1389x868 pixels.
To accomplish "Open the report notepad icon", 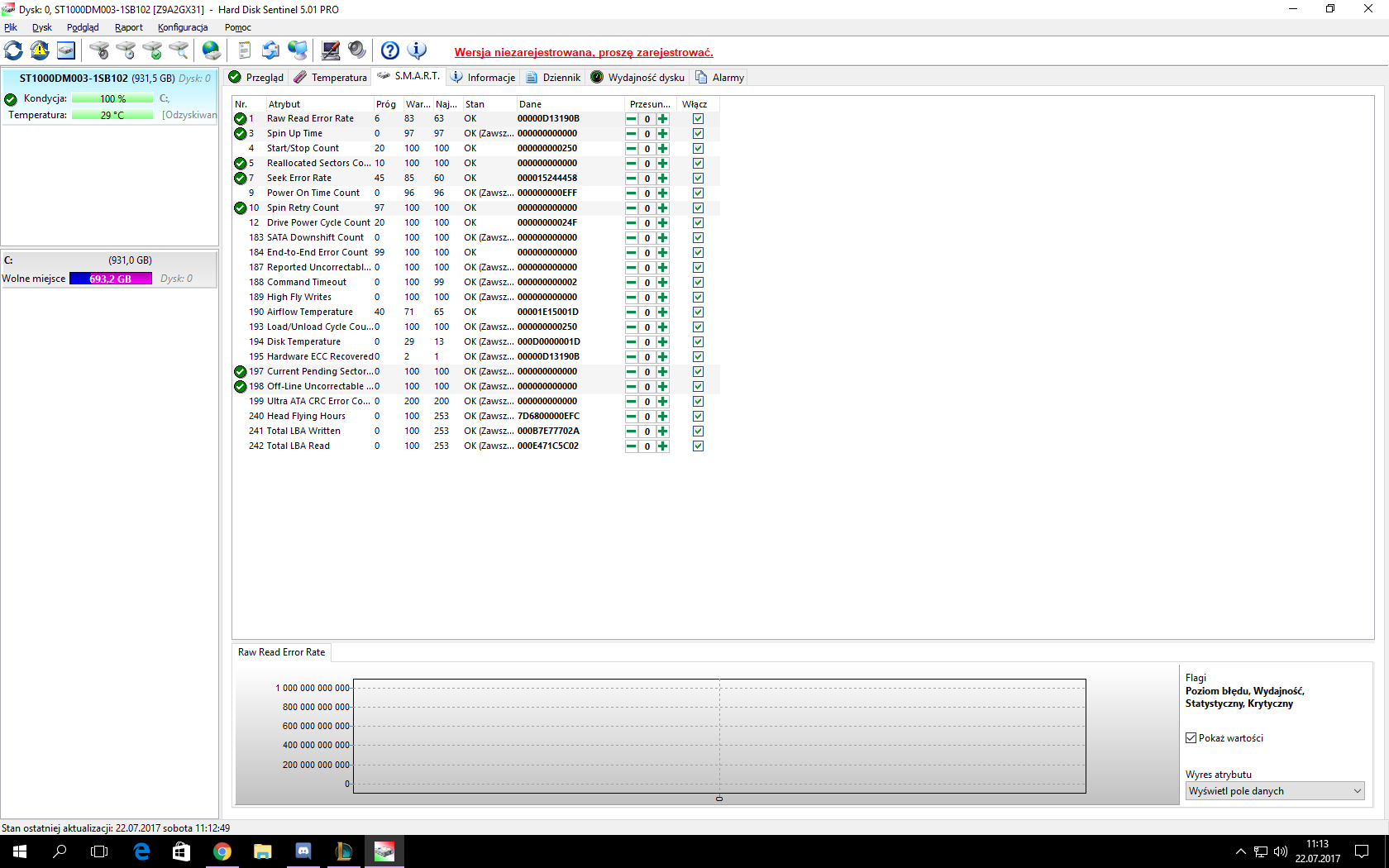I will (x=245, y=50).
